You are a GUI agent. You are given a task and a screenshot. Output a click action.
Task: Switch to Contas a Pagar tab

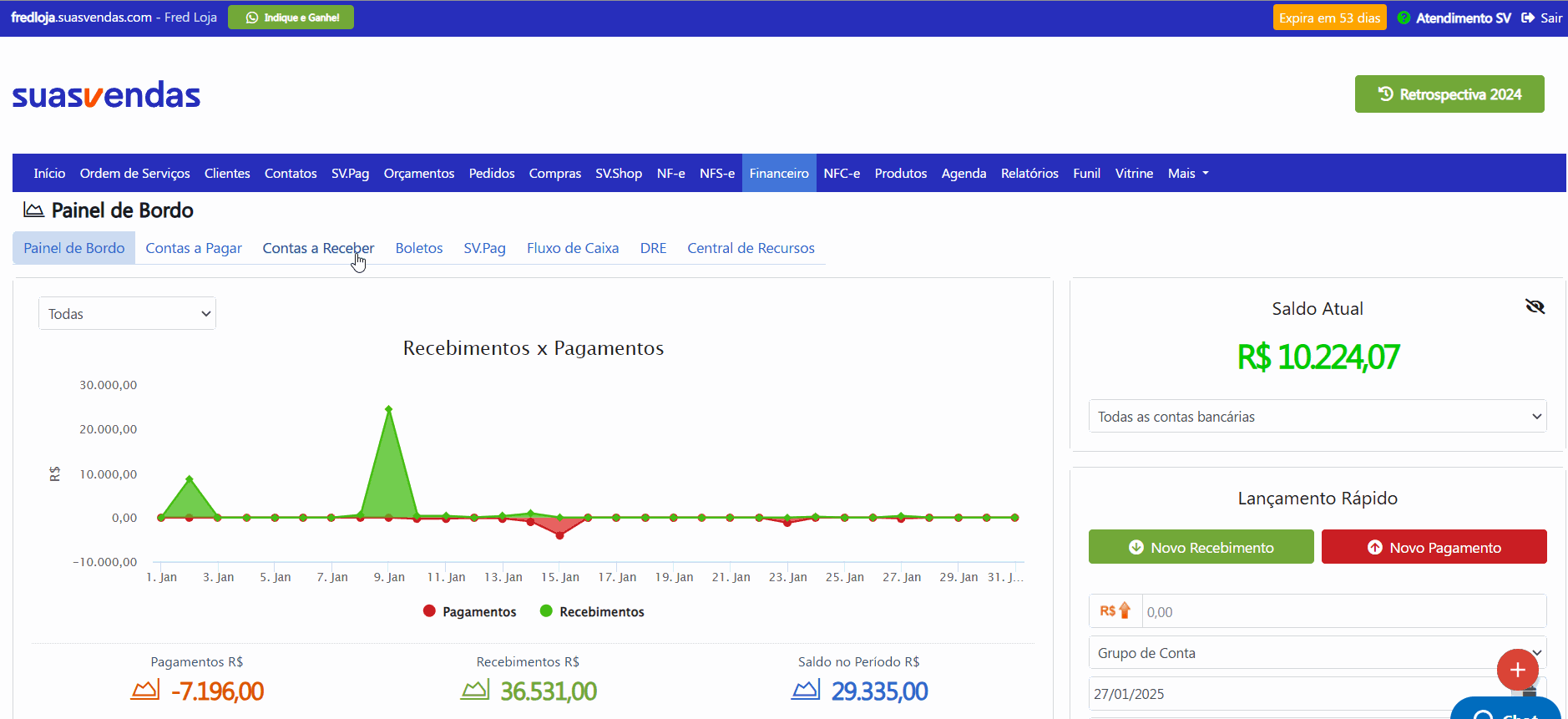[194, 248]
